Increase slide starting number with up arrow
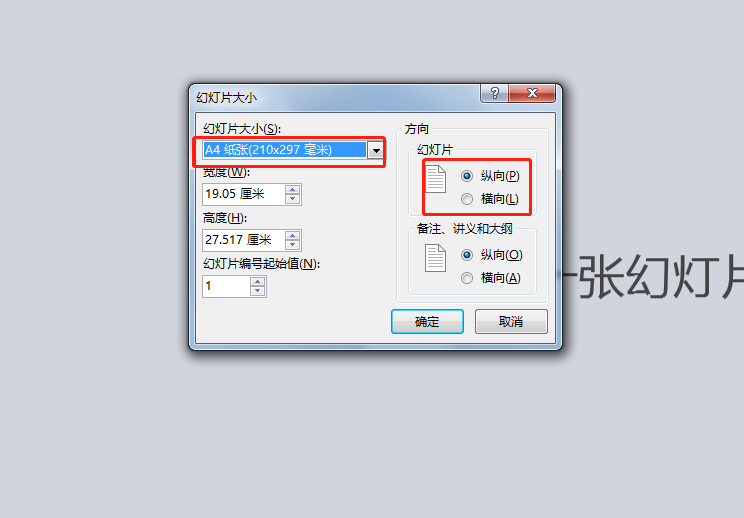 pyautogui.click(x=258, y=282)
